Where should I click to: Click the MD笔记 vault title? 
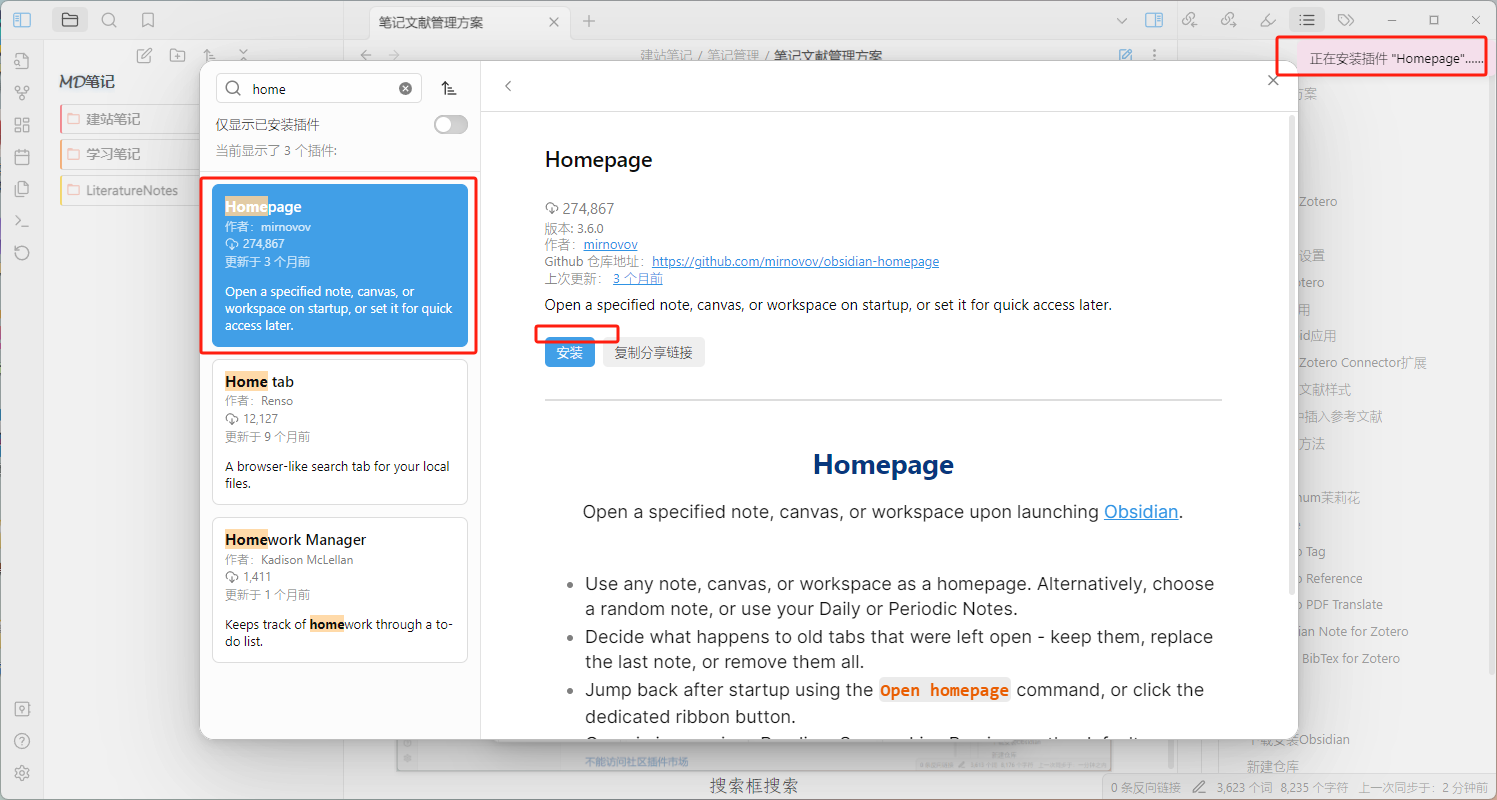(x=87, y=82)
